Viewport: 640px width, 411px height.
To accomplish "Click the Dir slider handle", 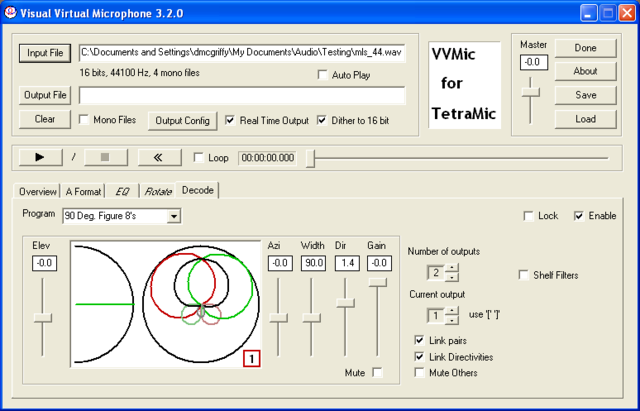I will [345, 302].
